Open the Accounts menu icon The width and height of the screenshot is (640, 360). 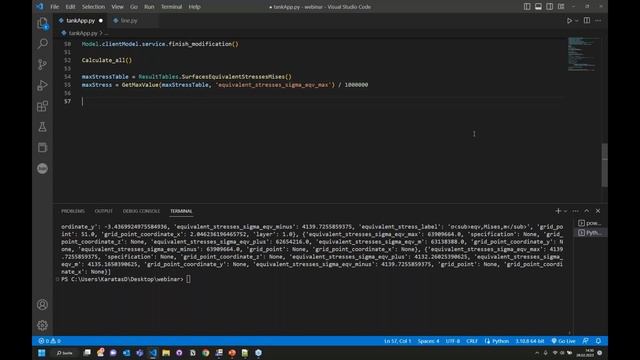point(42,304)
